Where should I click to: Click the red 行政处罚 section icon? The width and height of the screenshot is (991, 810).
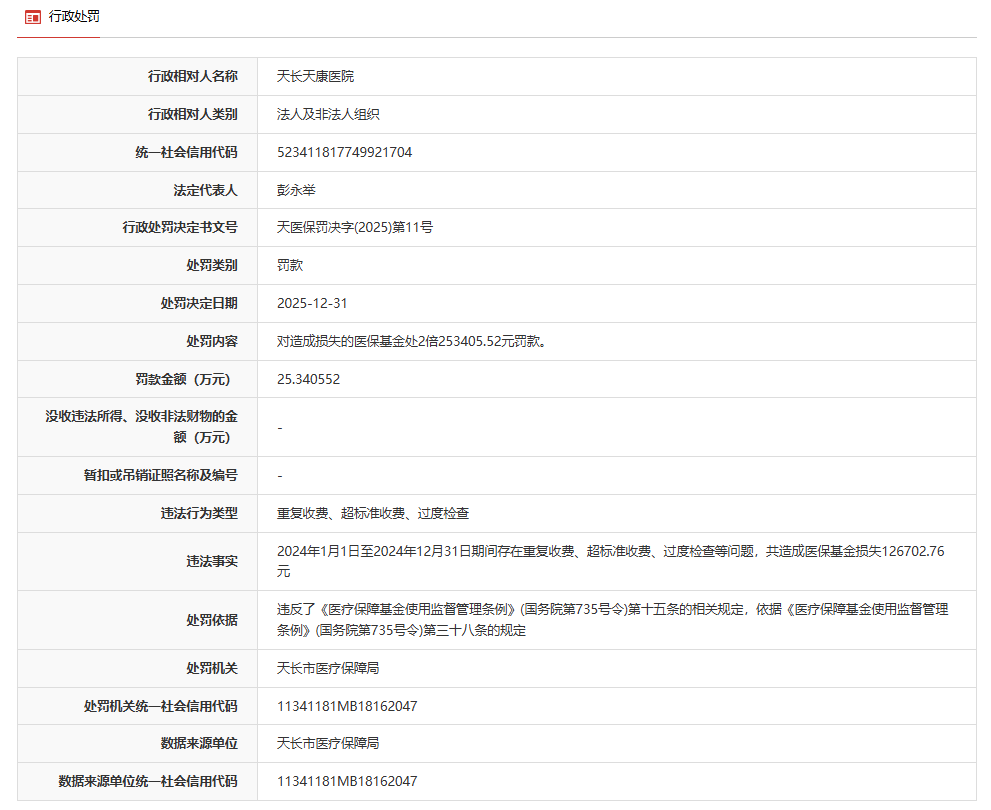click(33, 17)
